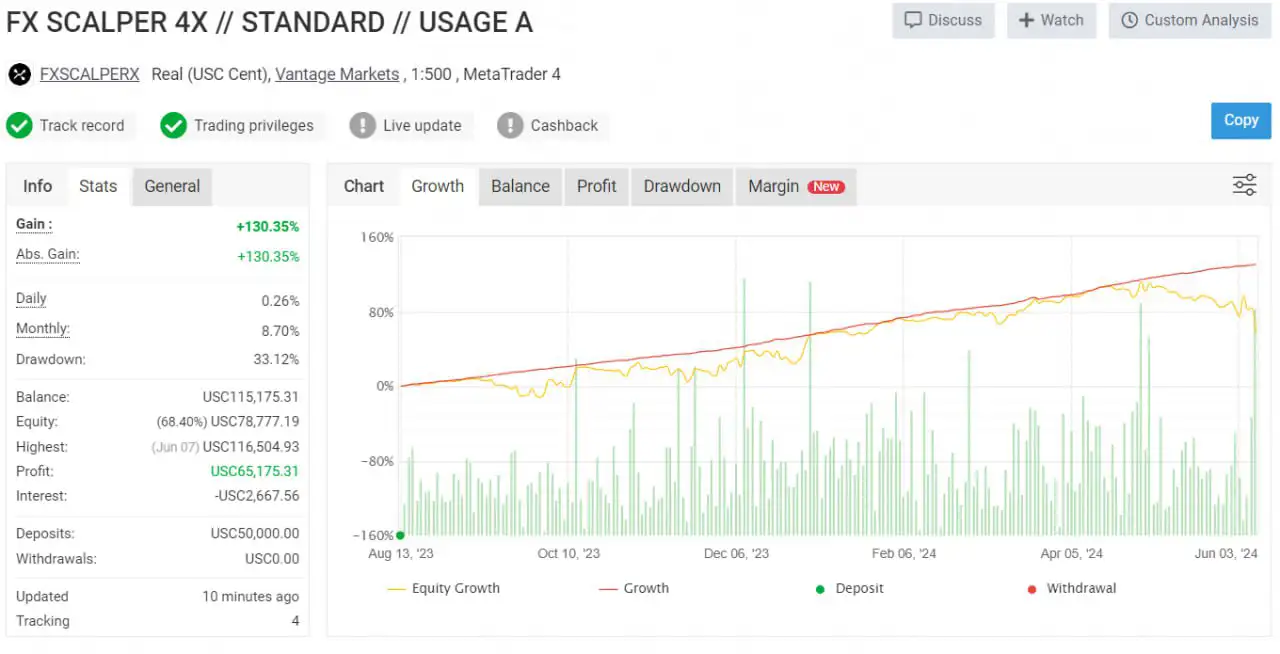Click the Live update exclamation icon

point(362,125)
